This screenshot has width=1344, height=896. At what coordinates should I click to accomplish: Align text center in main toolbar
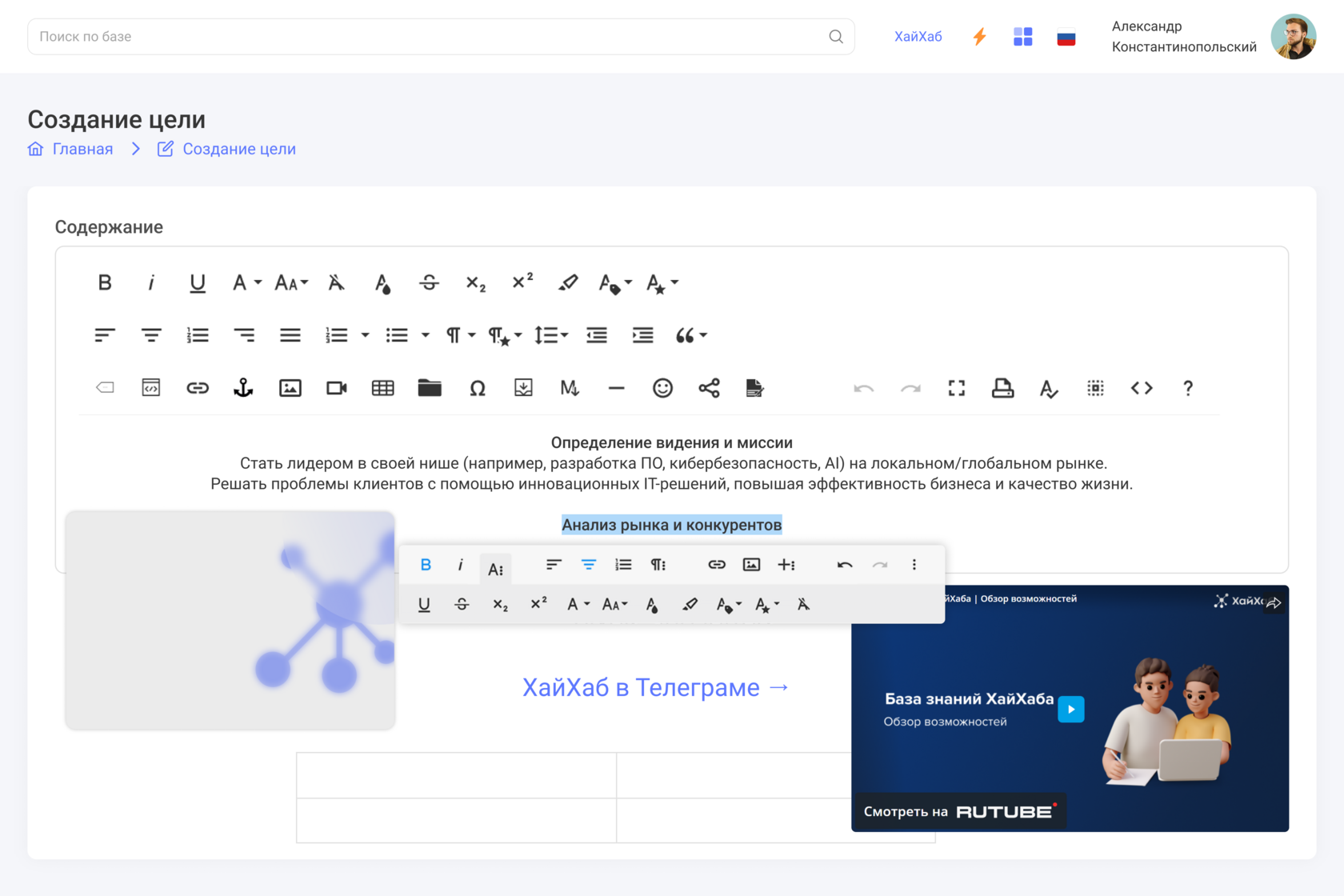[151, 335]
